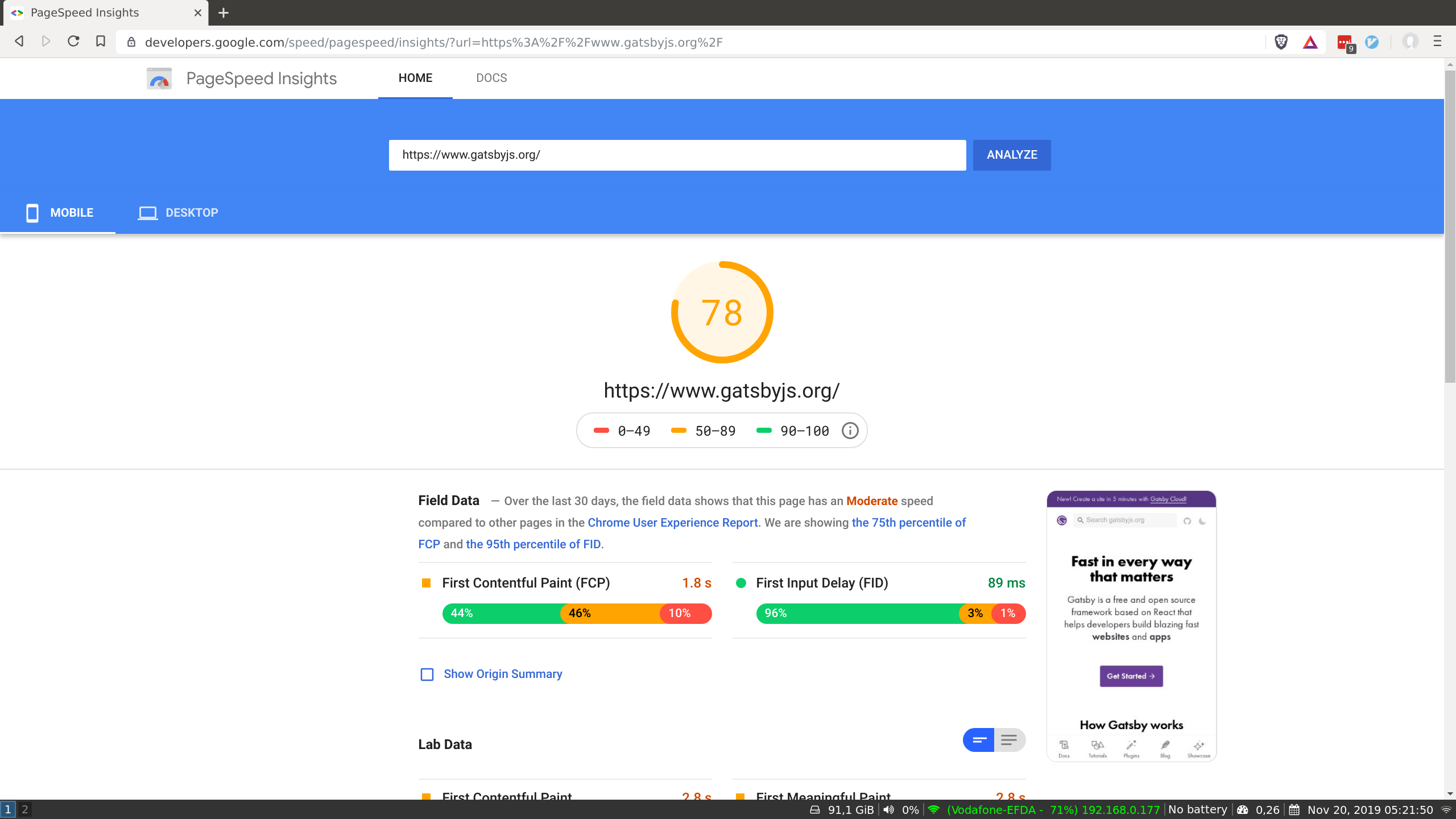
Task: Click the PageSpeed Insights logo
Action: 159,78
